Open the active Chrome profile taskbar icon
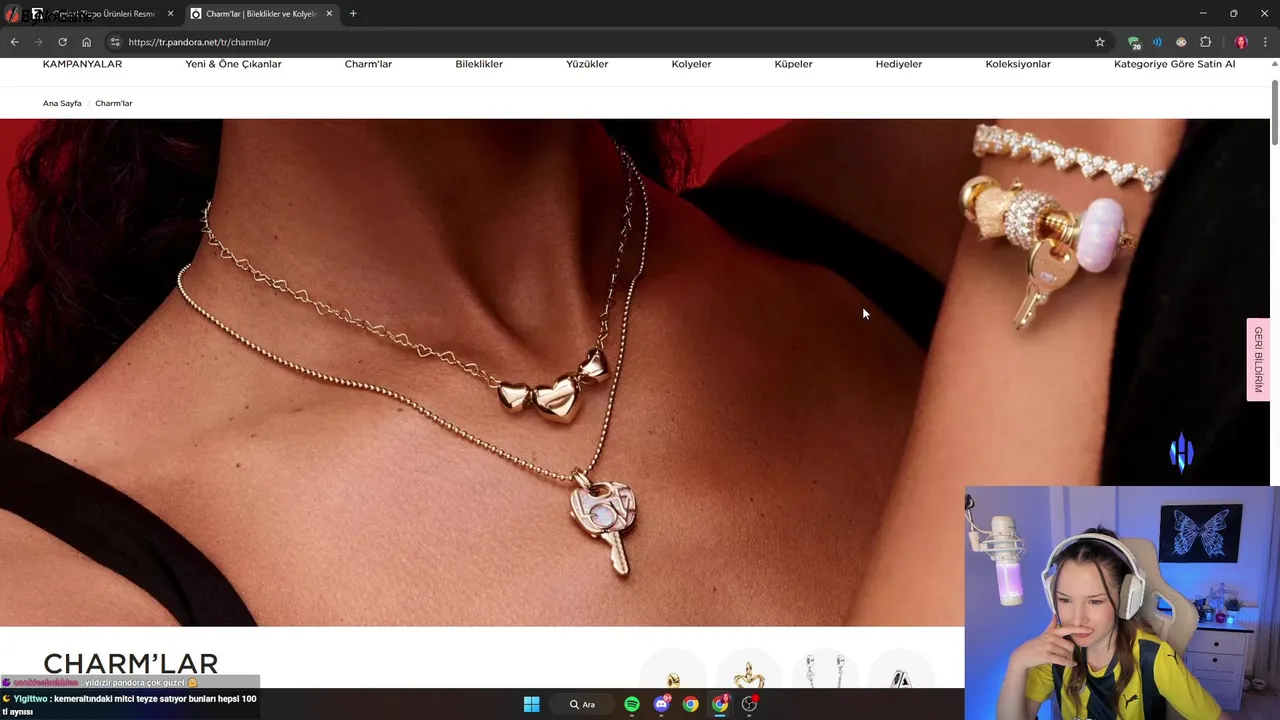 click(720, 704)
